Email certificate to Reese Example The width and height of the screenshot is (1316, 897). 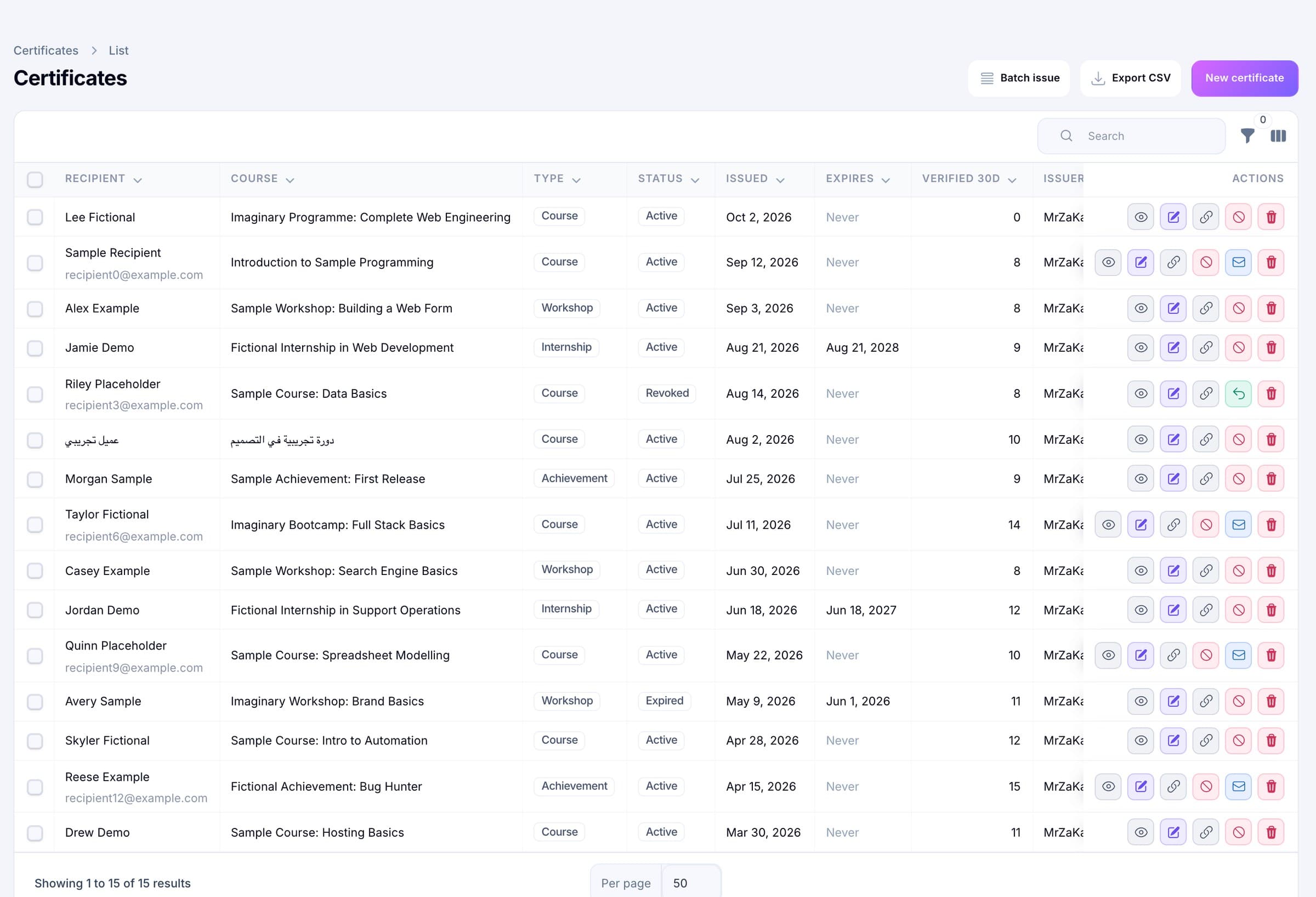[1239, 787]
